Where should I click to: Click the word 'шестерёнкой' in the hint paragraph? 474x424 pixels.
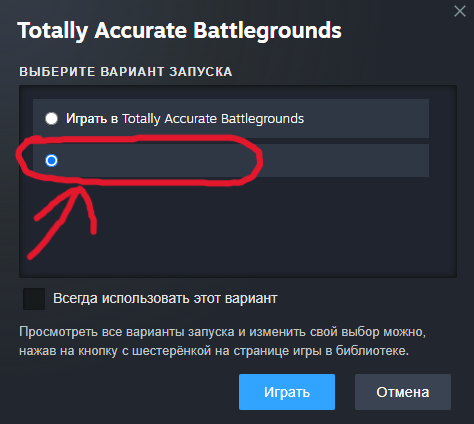[172, 351]
